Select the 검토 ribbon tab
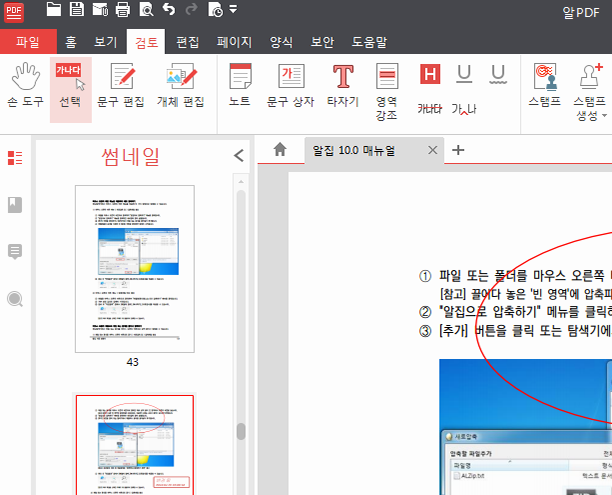This screenshot has height=495, width=612. [x=146, y=41]
